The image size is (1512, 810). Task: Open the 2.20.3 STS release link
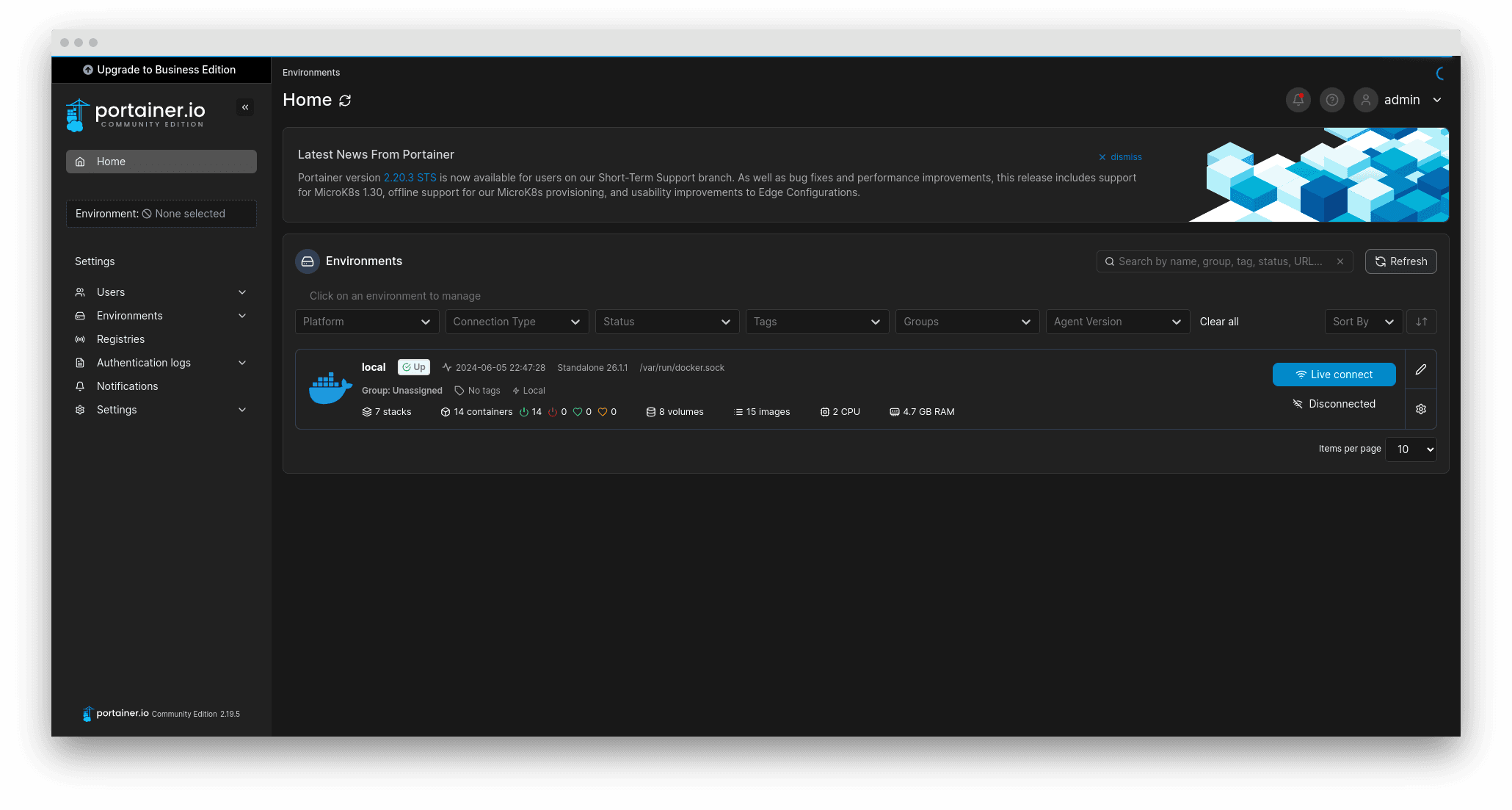coord(410,178)
